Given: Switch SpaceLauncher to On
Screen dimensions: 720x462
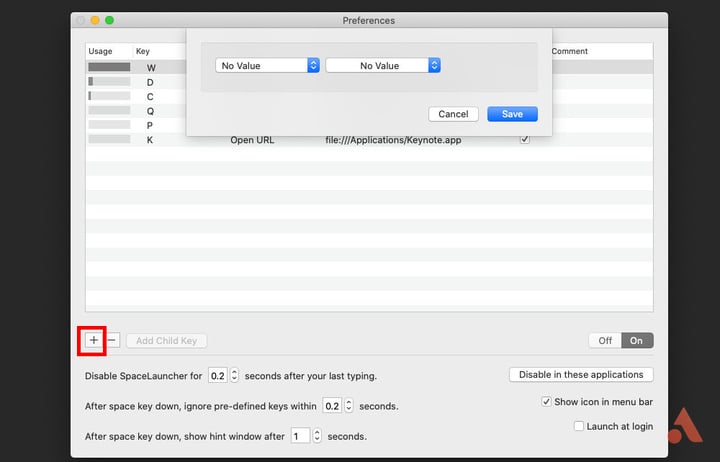Looking at the screenshot, I should (x=637, y=340).
